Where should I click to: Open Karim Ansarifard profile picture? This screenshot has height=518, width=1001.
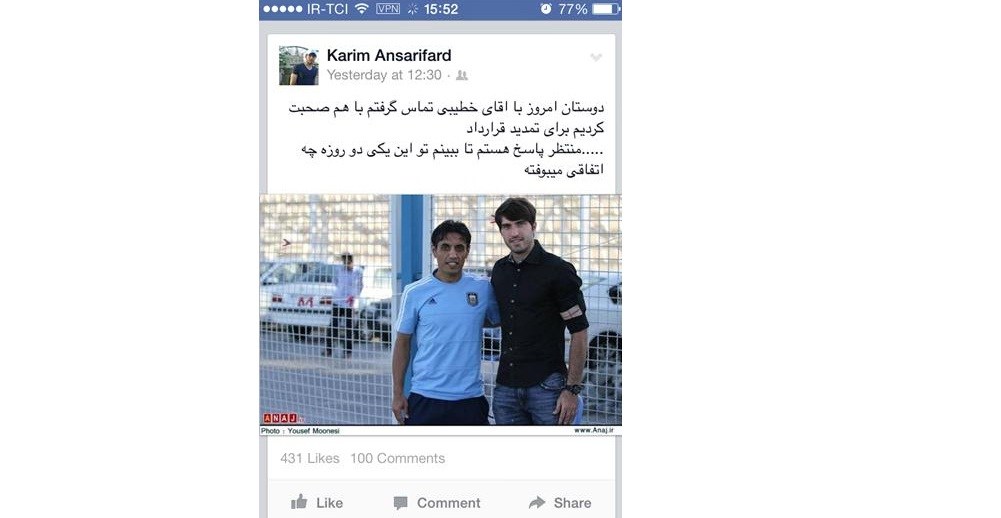tap(299, 66)
